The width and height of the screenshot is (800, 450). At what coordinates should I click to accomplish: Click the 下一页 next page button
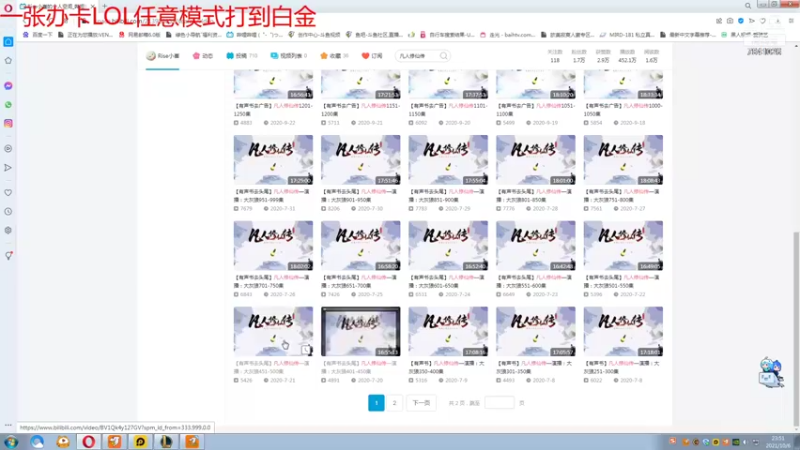pos(421,403)
